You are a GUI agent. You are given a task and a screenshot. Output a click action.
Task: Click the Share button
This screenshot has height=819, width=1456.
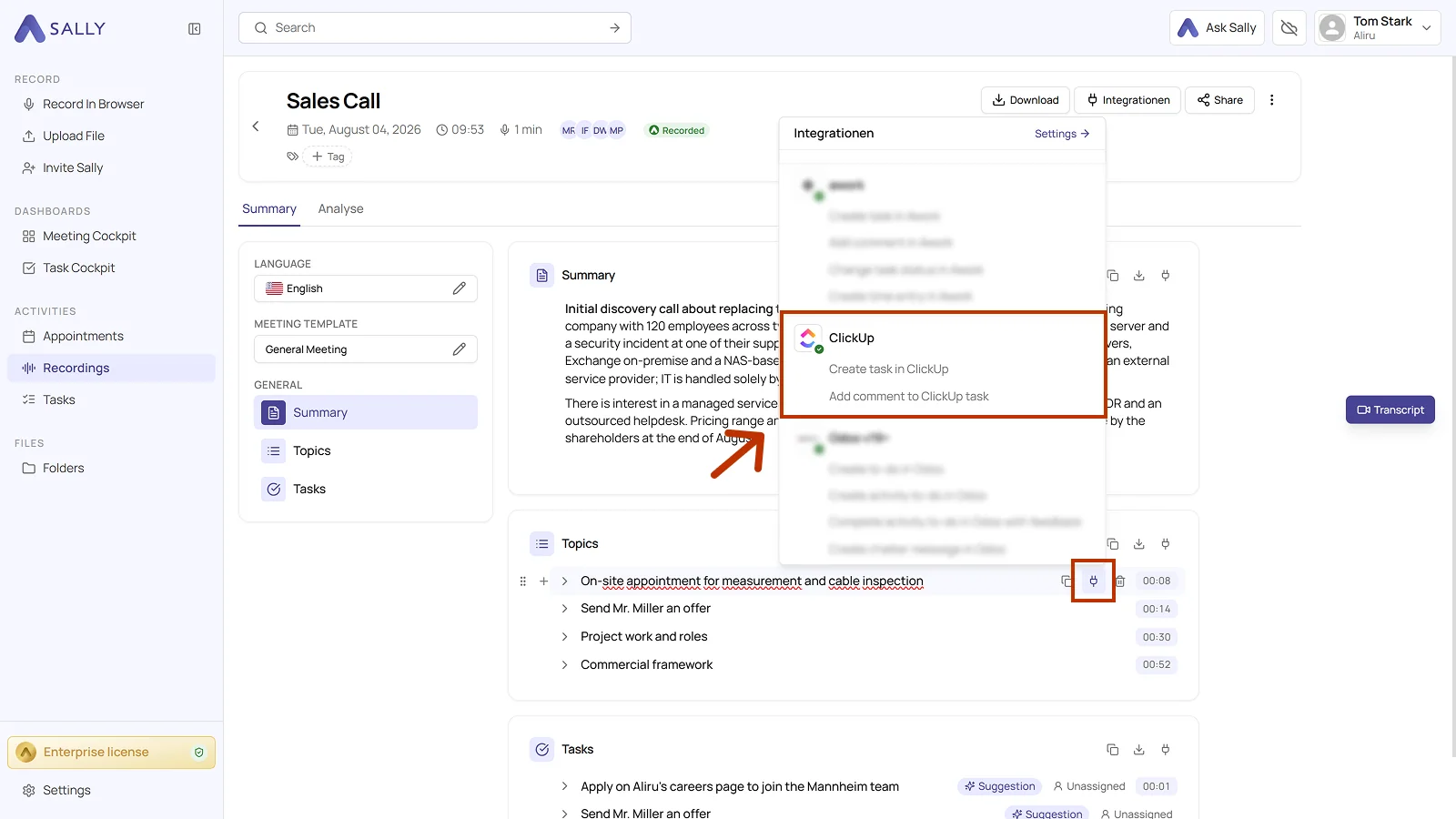coord(1219,100)
